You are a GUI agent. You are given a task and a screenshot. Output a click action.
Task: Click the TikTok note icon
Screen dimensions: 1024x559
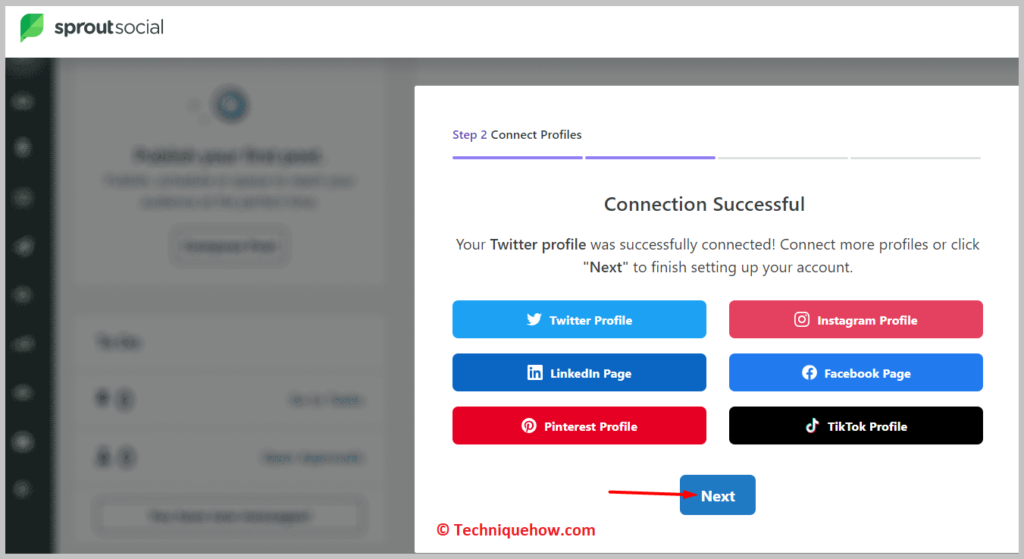(812, 426)
